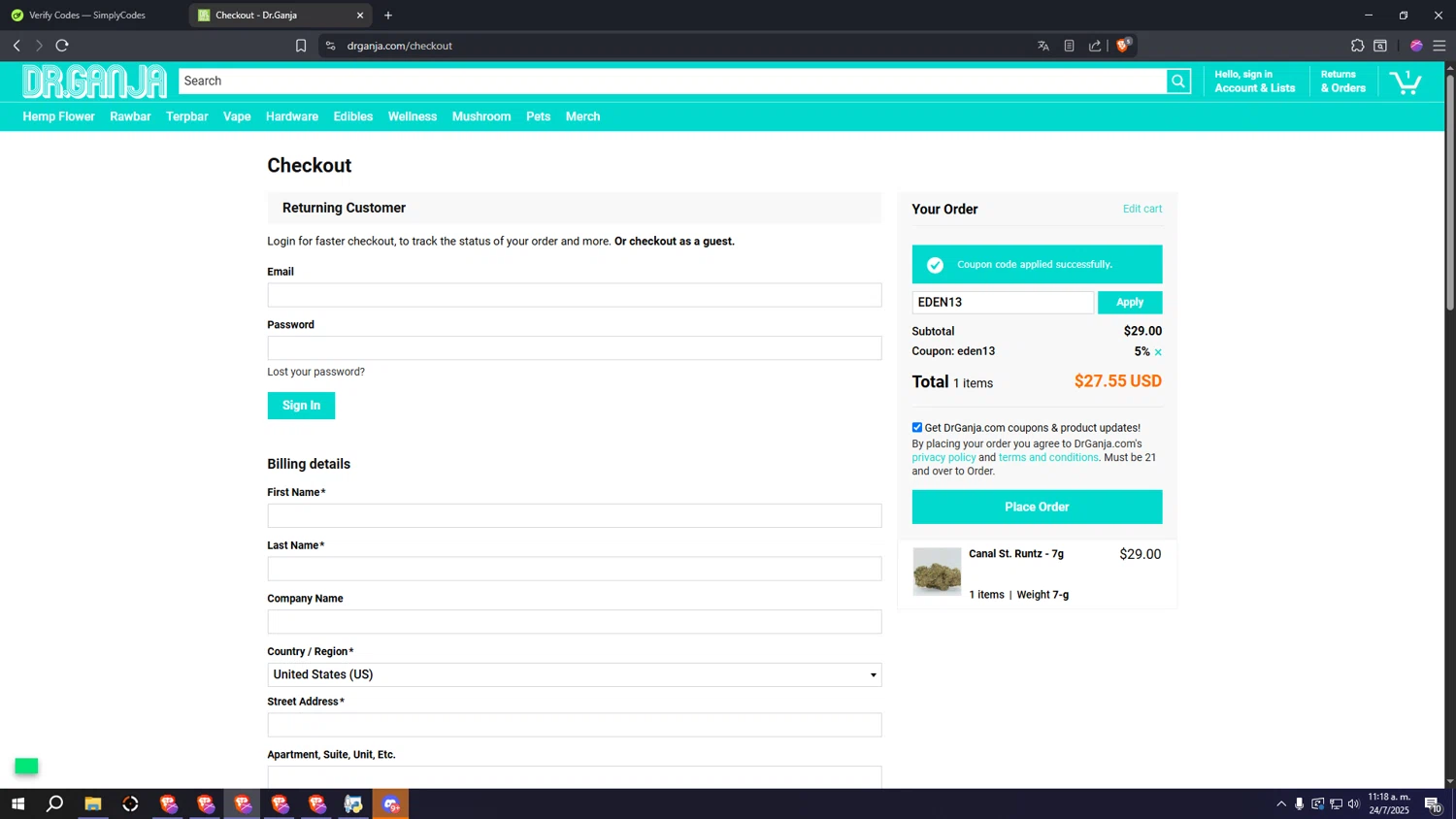Click the Apply coupon button

[x=1130, y=303]
